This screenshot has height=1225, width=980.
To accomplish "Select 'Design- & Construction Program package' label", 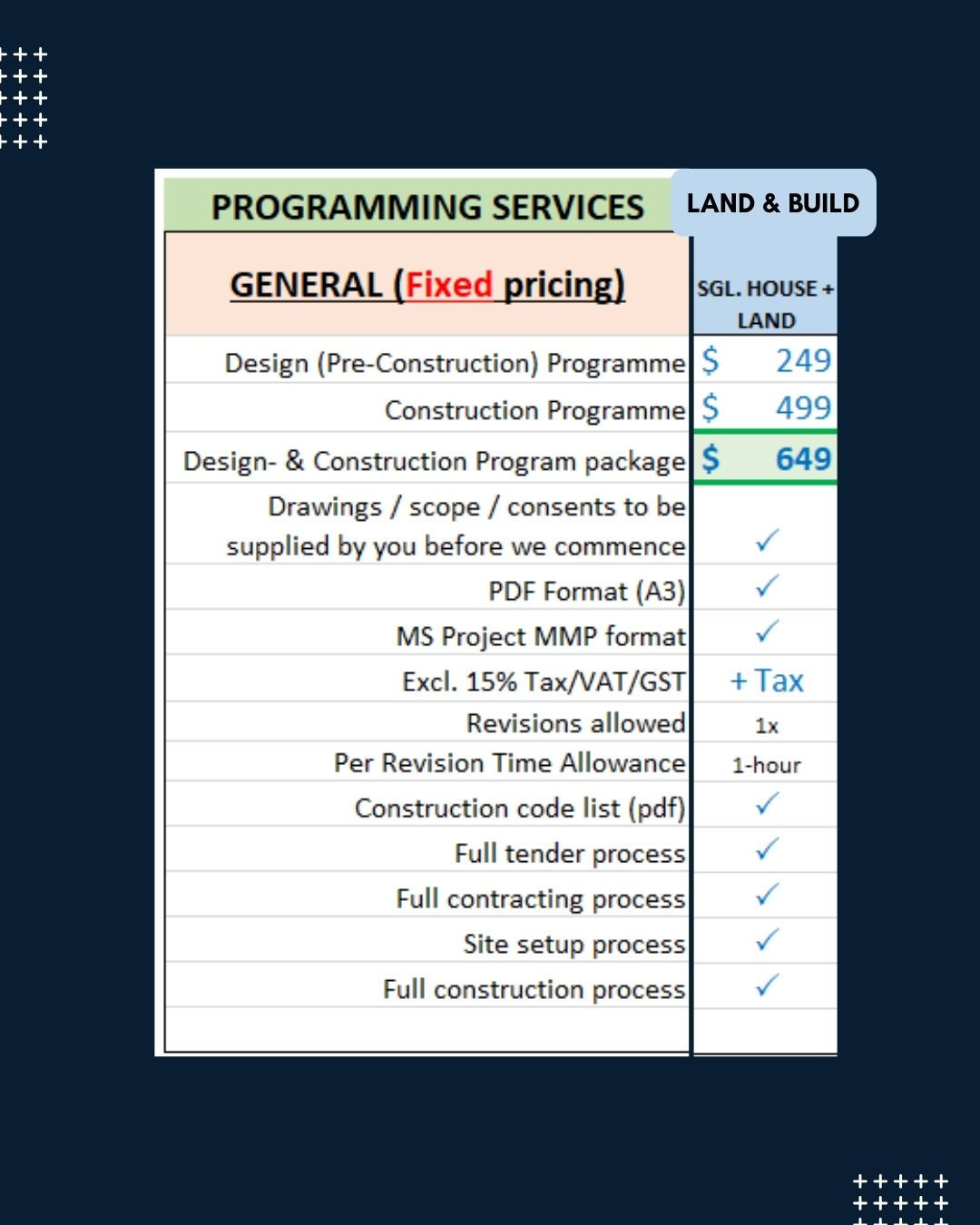I will pyautogui.click(x=434, y=461).
